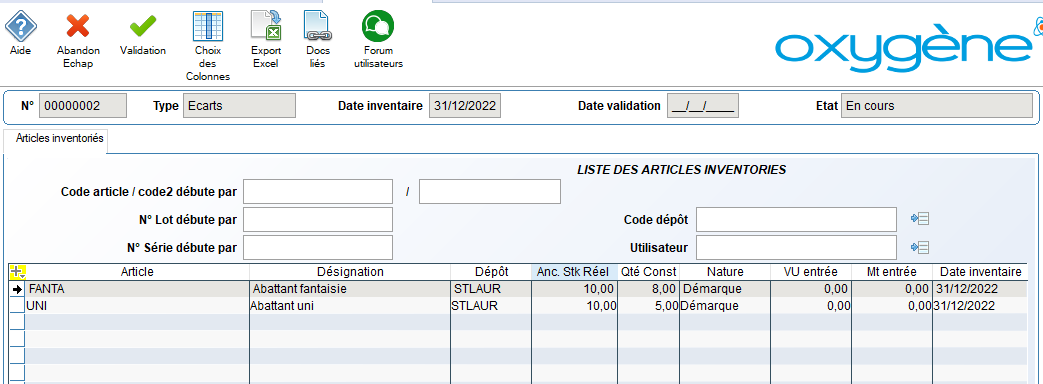Viewport: 1043px width, 384px height.
Task: Click Abattant uni designation cell
Action: point(351,306)
